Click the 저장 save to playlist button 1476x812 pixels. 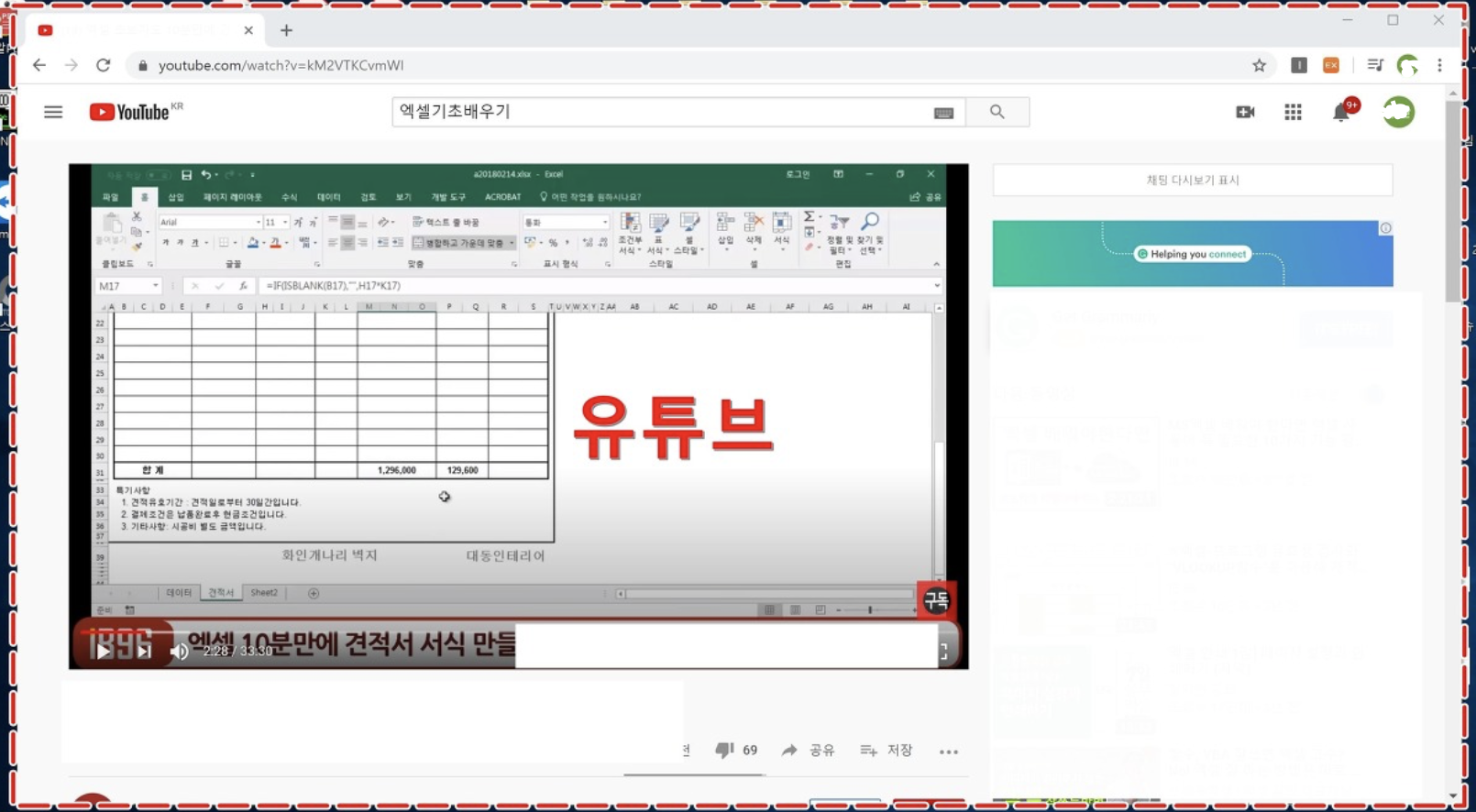pos(886,750)
